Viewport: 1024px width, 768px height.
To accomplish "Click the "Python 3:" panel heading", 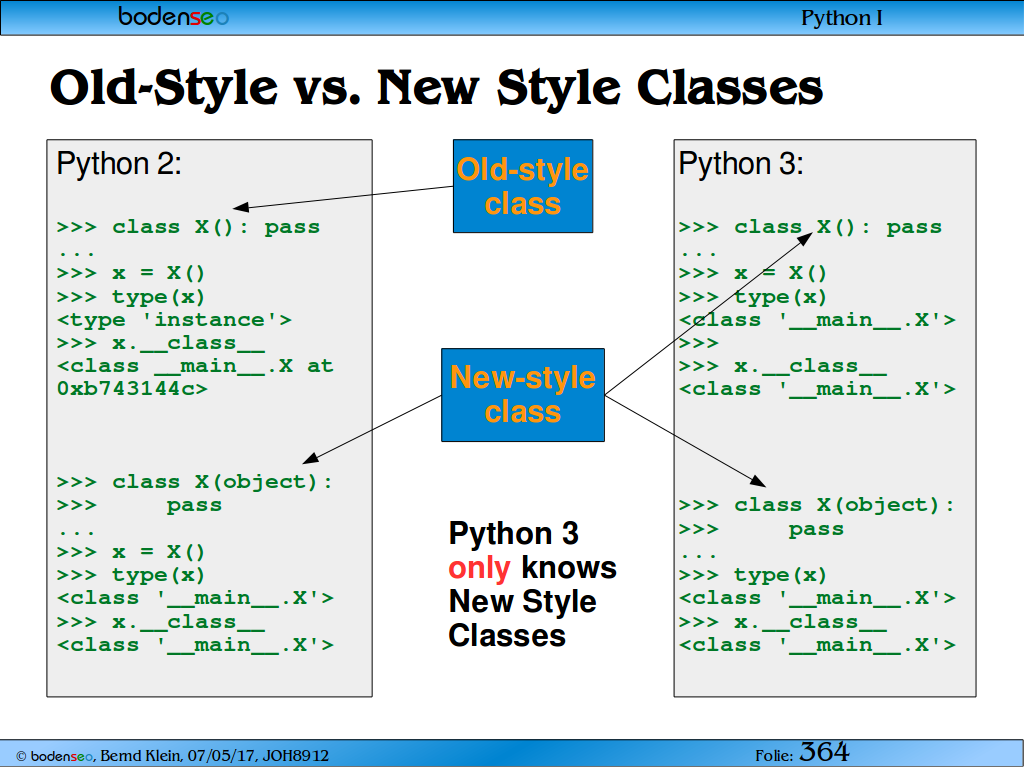I will 741,163.
